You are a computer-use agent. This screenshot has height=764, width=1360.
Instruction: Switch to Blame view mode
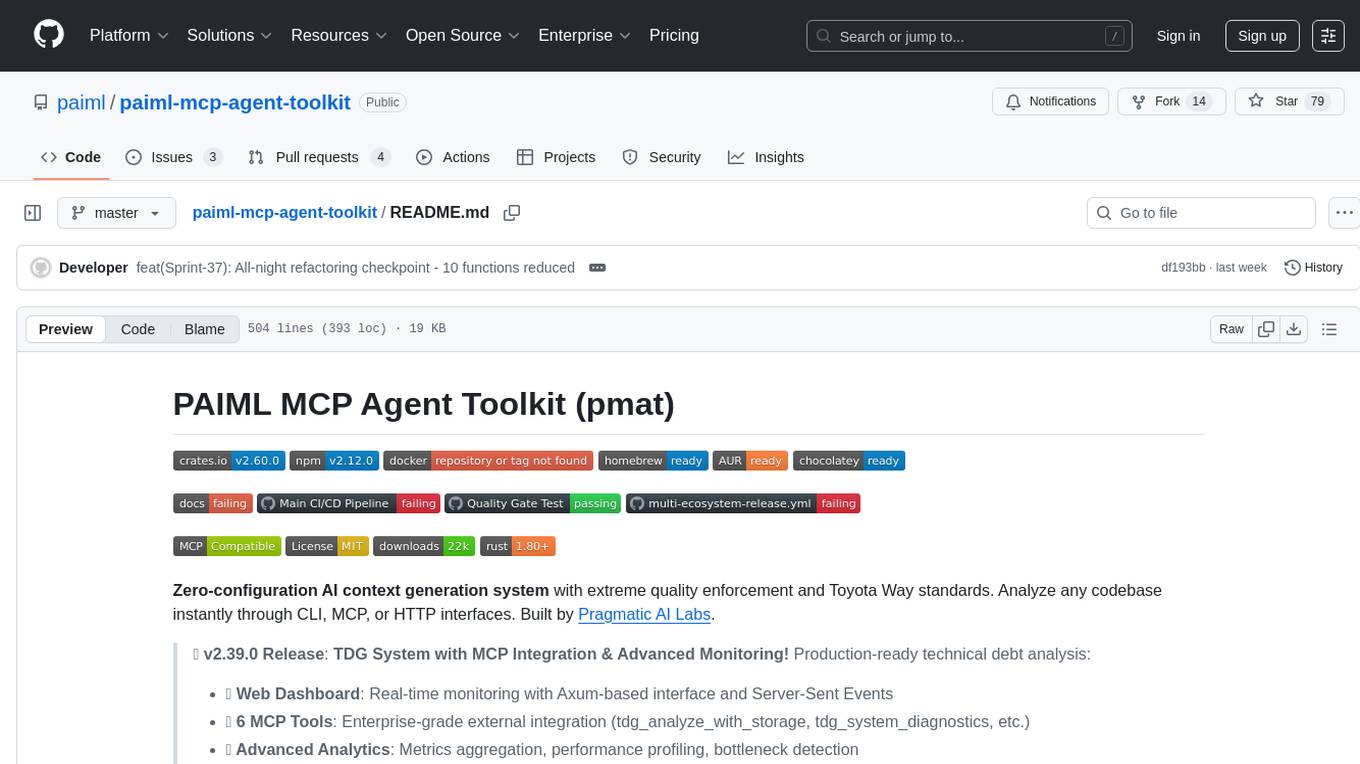click(205, 329)
